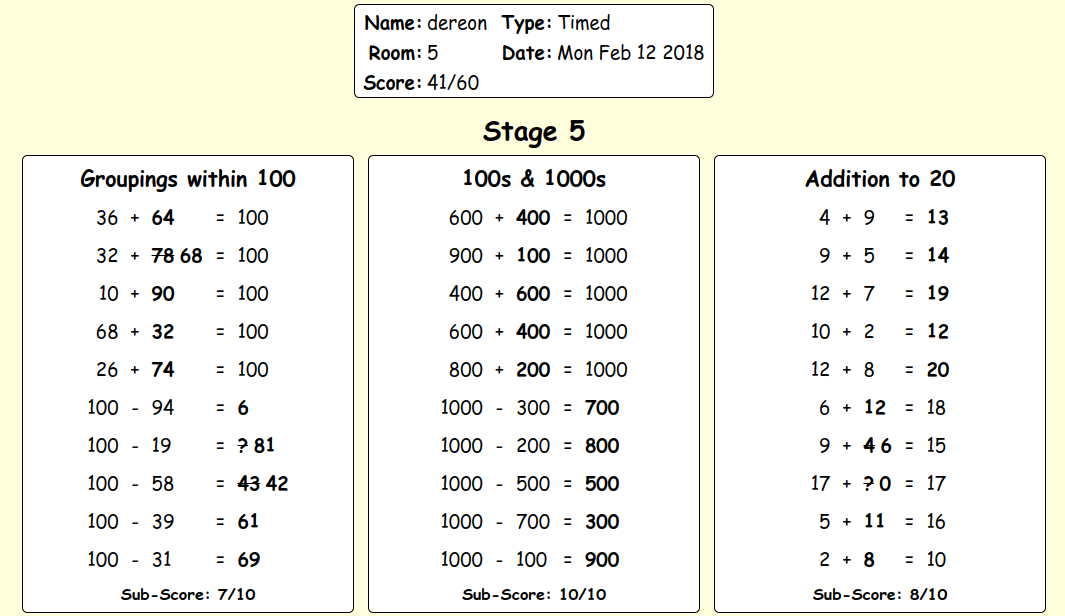Click bold 11 in the '5 + 11 = 16' row

click(x=874, y=522)
